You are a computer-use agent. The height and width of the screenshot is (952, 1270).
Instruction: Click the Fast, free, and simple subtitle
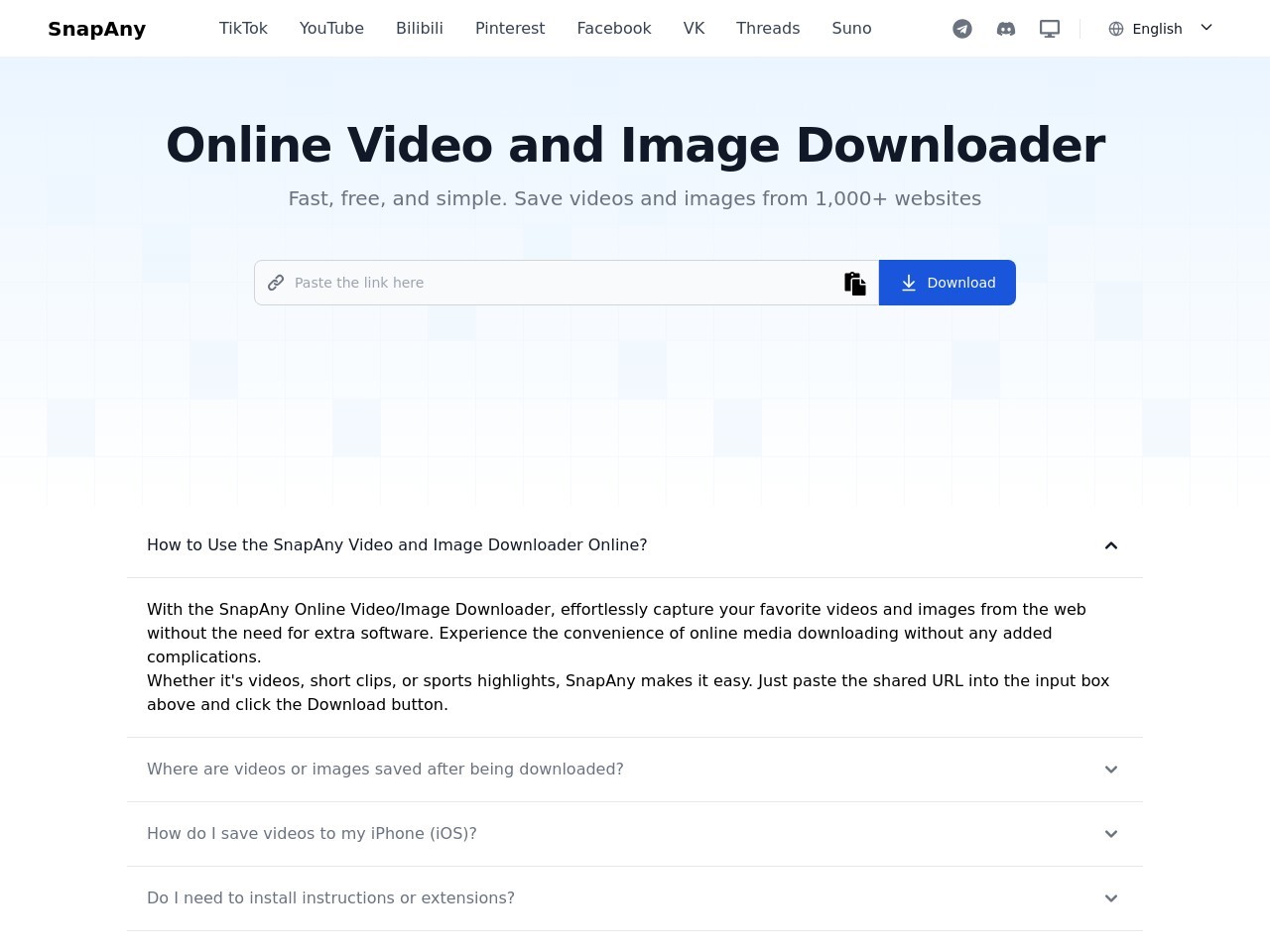pos(635,198)
